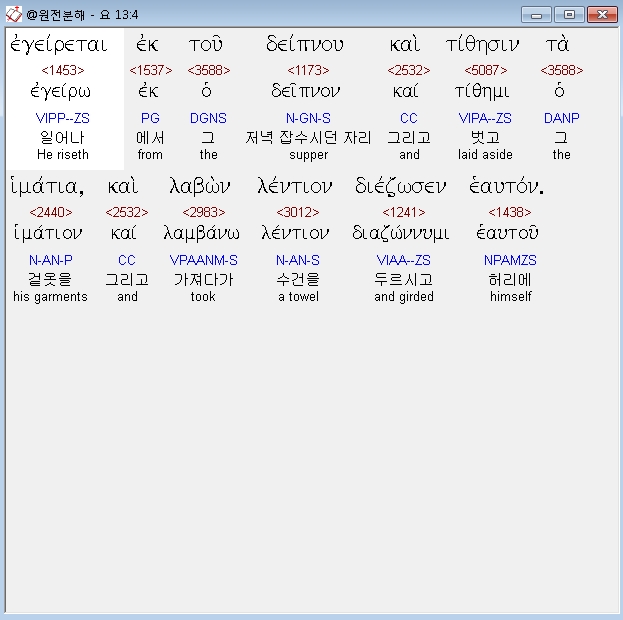This screenshot has height=620, width=623.
Task: Click parsing code N-GN-S
Action: point(308,118)
